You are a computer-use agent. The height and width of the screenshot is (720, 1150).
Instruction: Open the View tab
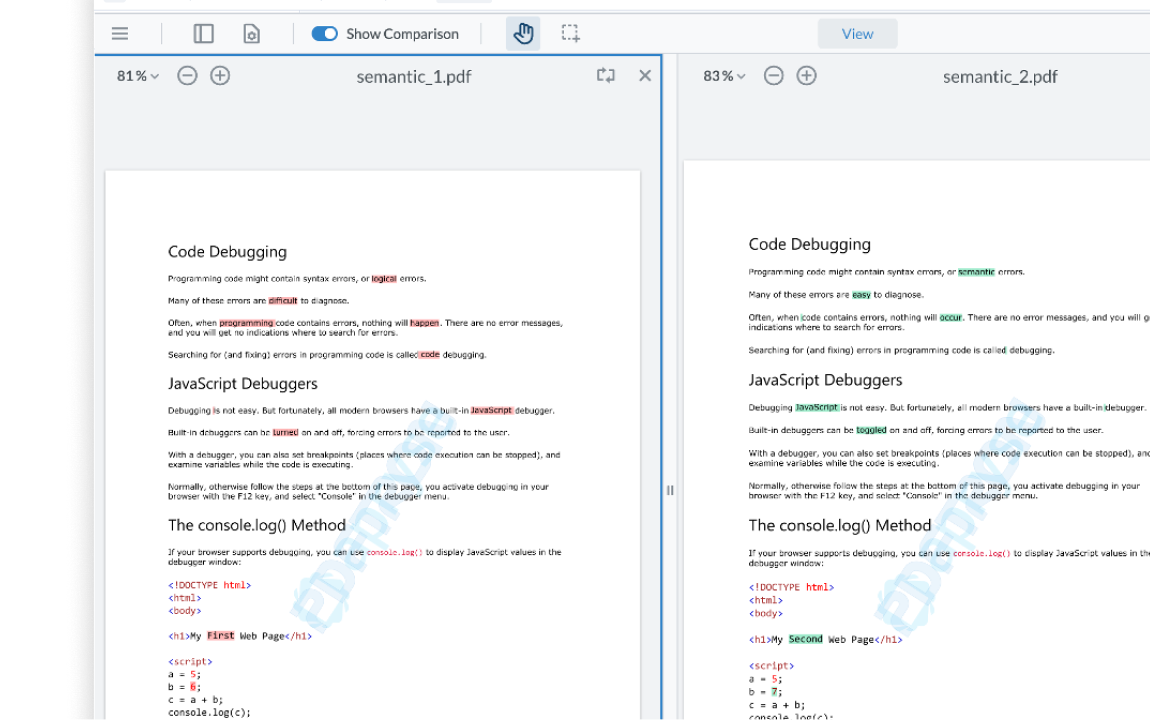857,34
